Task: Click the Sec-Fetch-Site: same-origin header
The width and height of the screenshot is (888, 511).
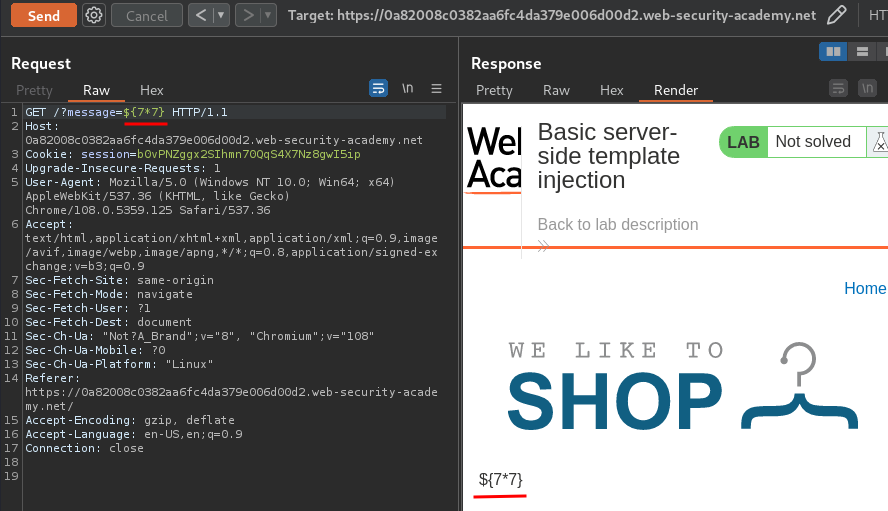Action: click(x=119, y=280)
